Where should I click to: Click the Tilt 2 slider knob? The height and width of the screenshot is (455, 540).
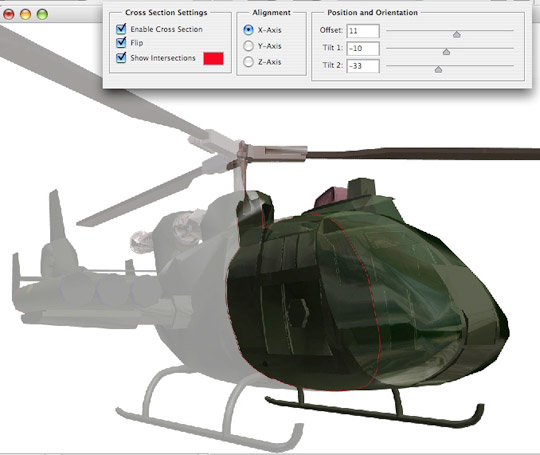point(438,69)
